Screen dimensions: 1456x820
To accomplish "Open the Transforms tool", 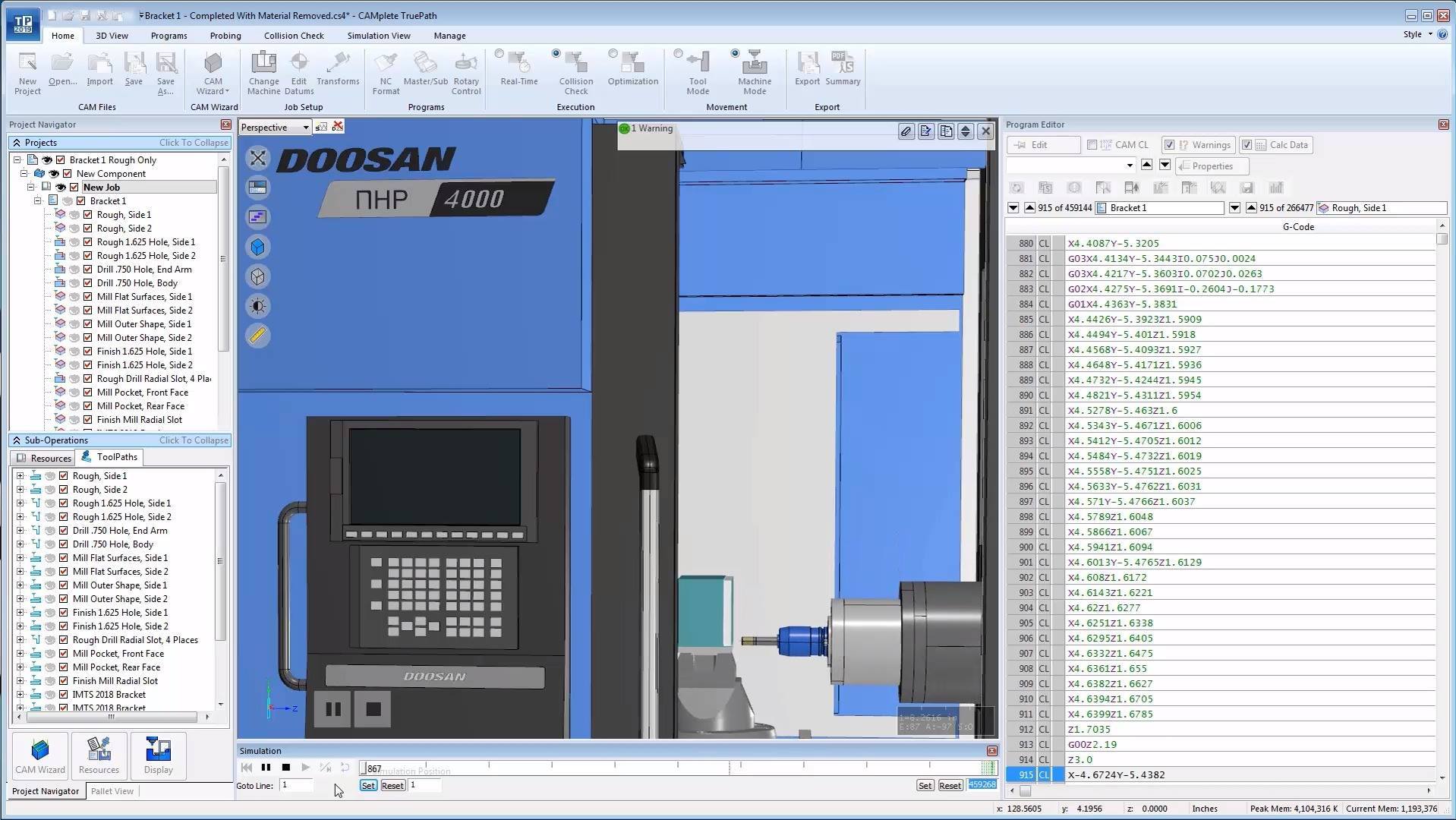I will click(338, 69).
